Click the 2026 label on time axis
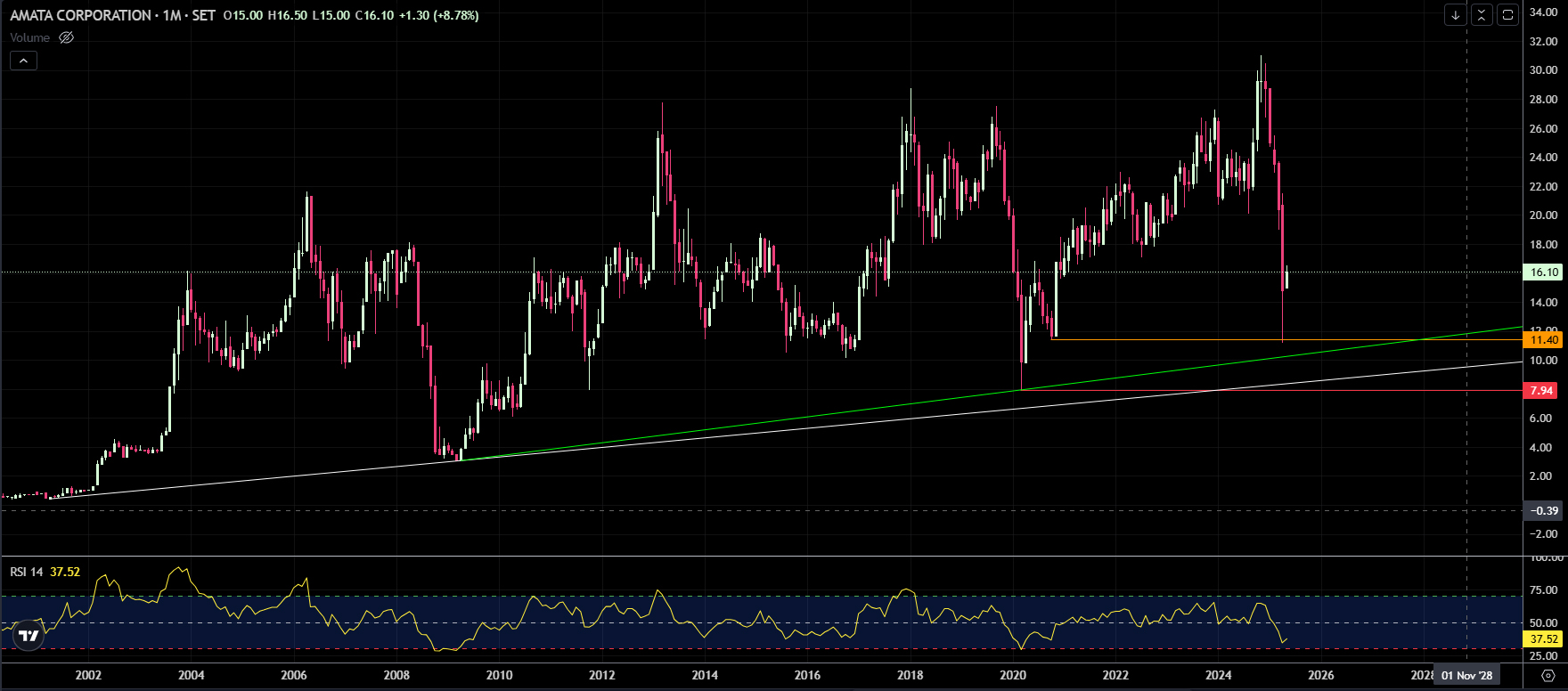Screen dimensions: 1568x691 pos(1320,675)
